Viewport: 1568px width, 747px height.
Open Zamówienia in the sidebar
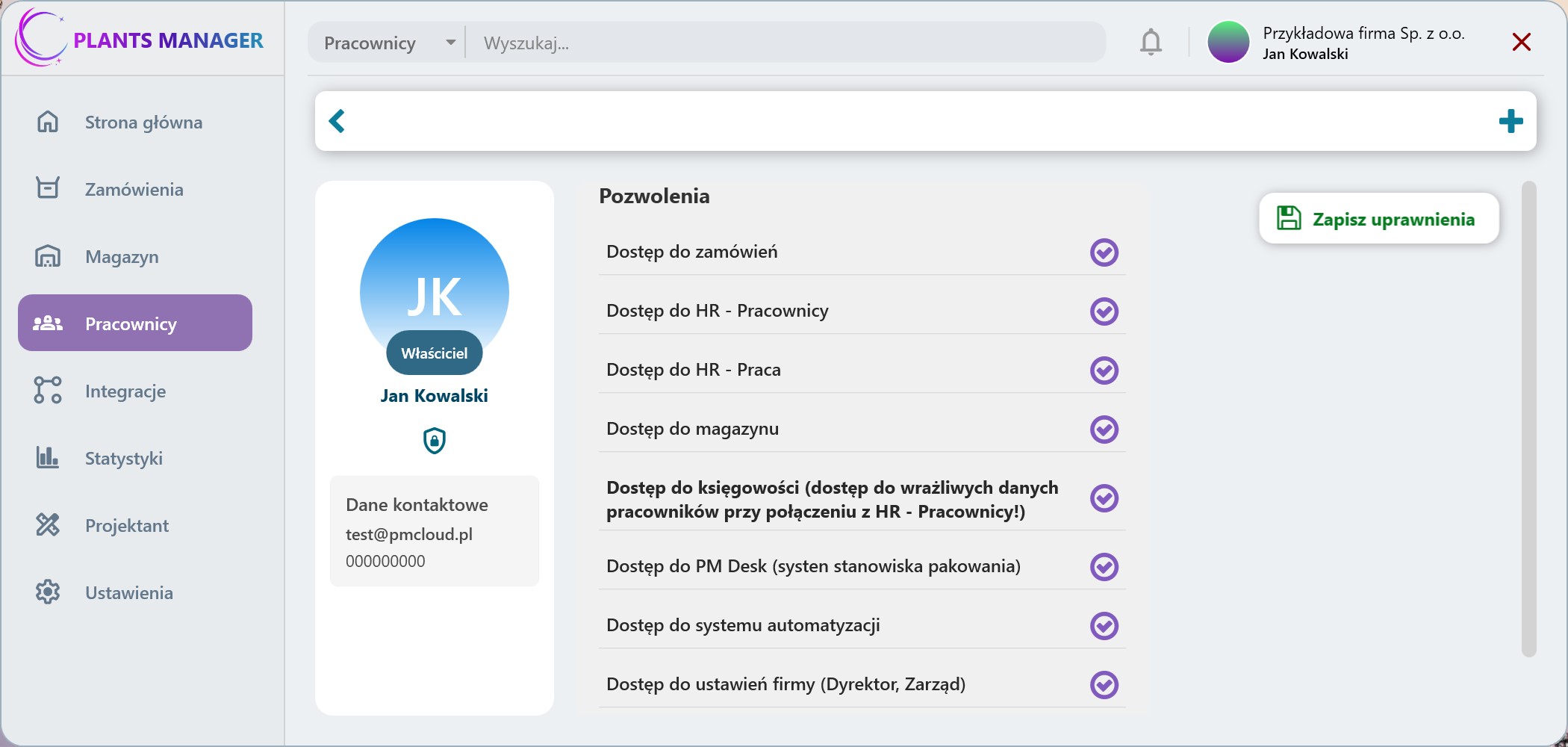coord(134,189)
